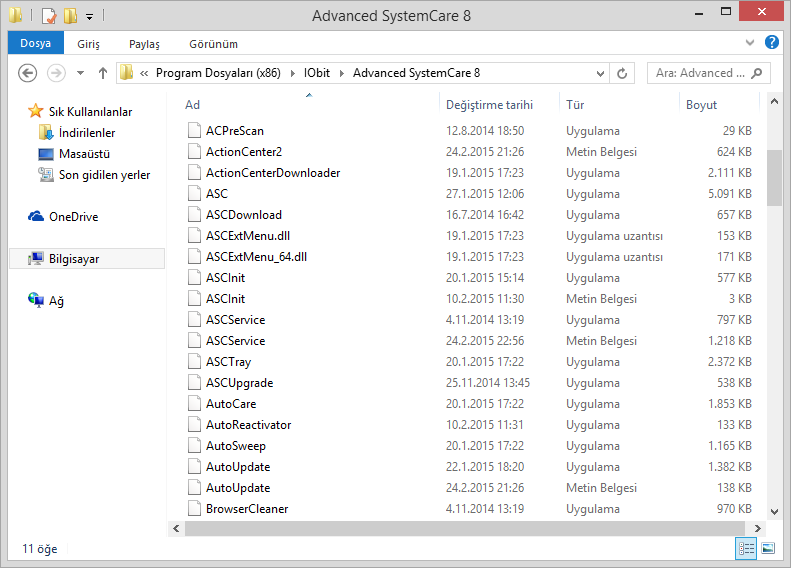Refresh the current folder view
This screenshot has height=568, width=791.
pyautogui.click(x=623, y=73)
